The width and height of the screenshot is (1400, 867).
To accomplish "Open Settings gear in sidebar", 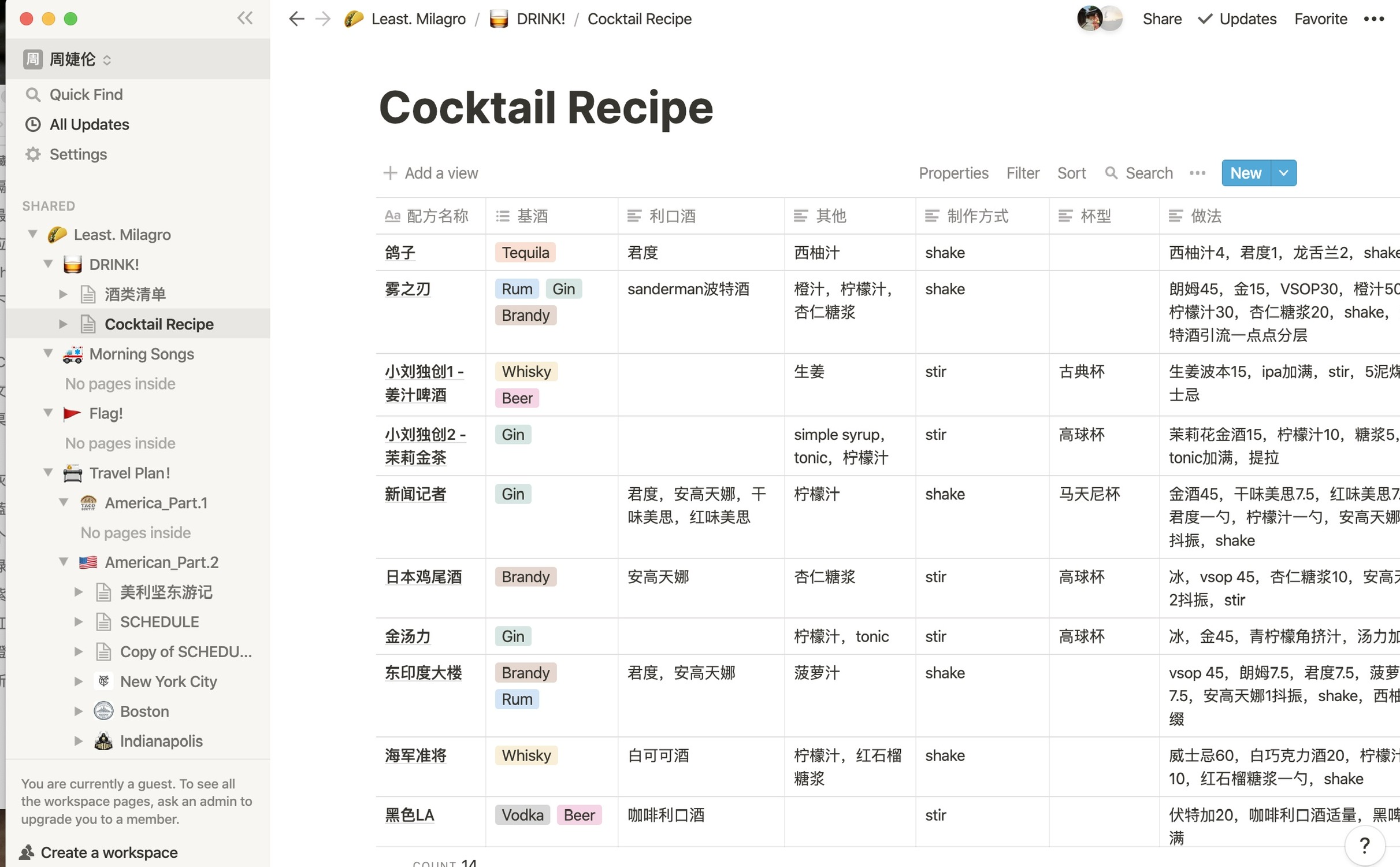I will point(34,154).
